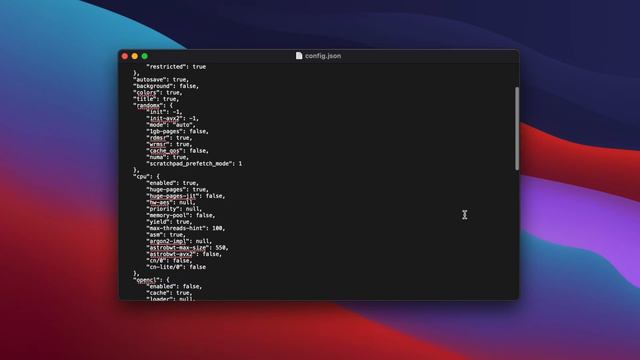Click the "background": false line

point(166,86)
